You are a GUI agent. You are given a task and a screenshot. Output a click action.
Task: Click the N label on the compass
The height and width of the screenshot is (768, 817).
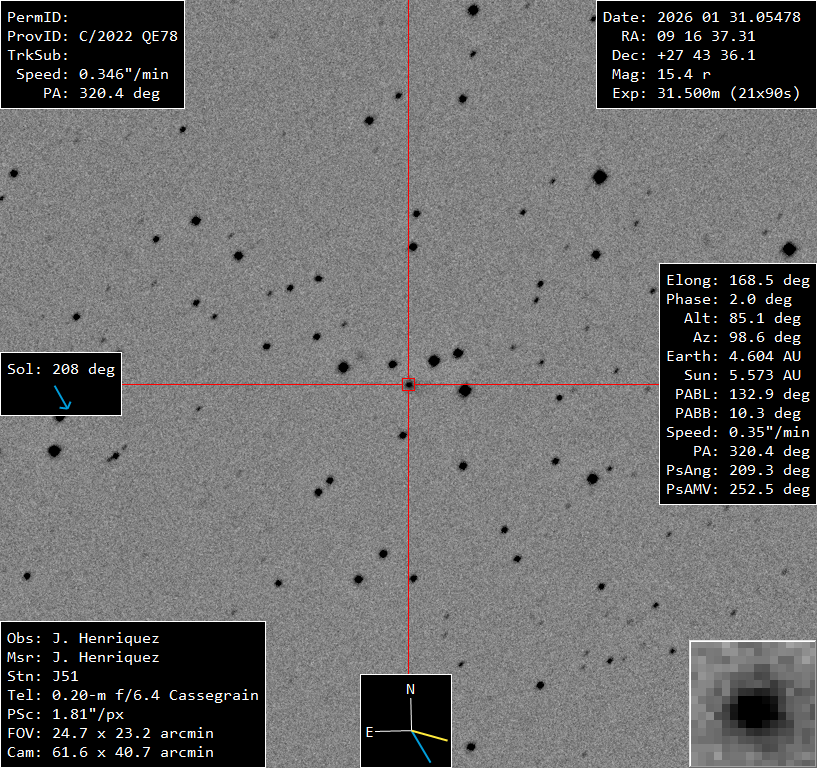[x=410, y=689]
